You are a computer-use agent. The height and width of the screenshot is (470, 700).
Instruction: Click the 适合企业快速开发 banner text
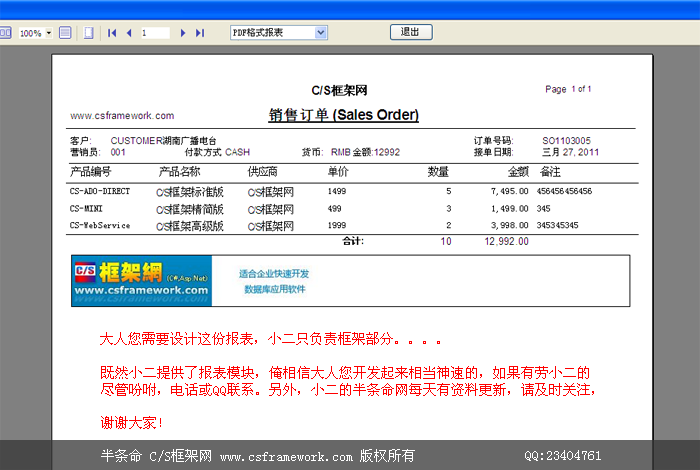[x=274, y=273]
